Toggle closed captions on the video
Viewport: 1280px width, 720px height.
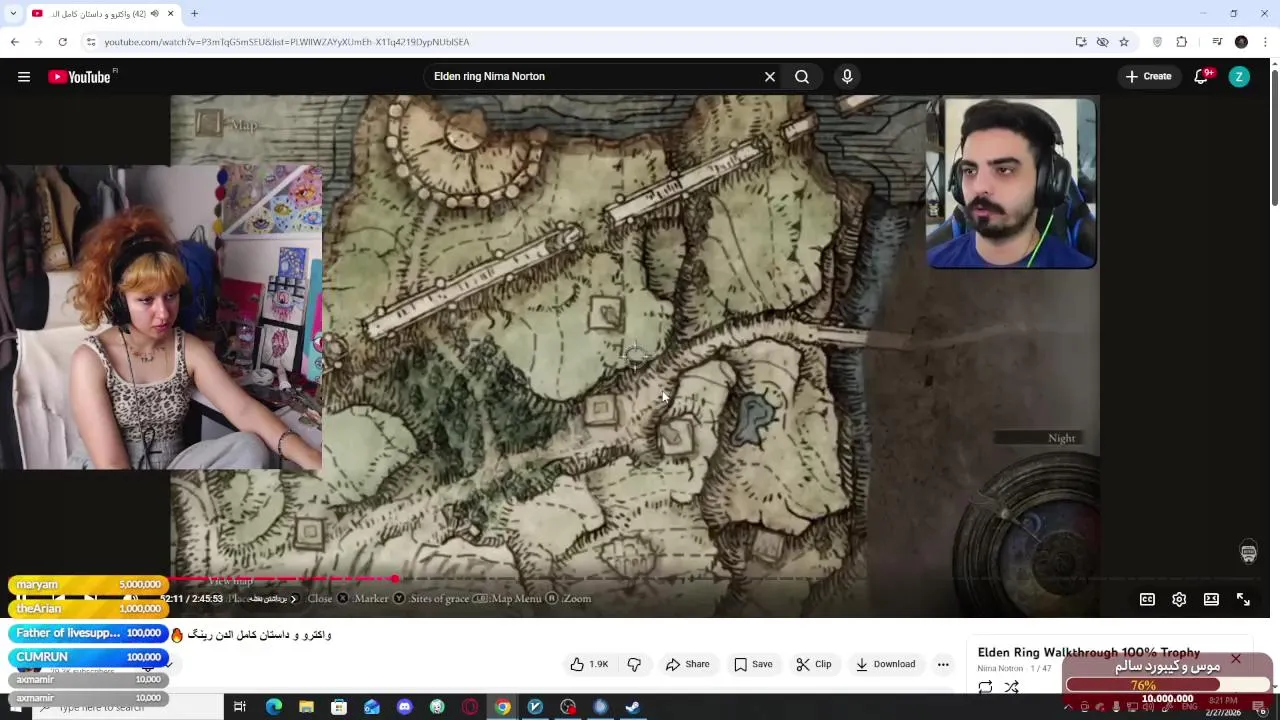(x=1147, y=599)
